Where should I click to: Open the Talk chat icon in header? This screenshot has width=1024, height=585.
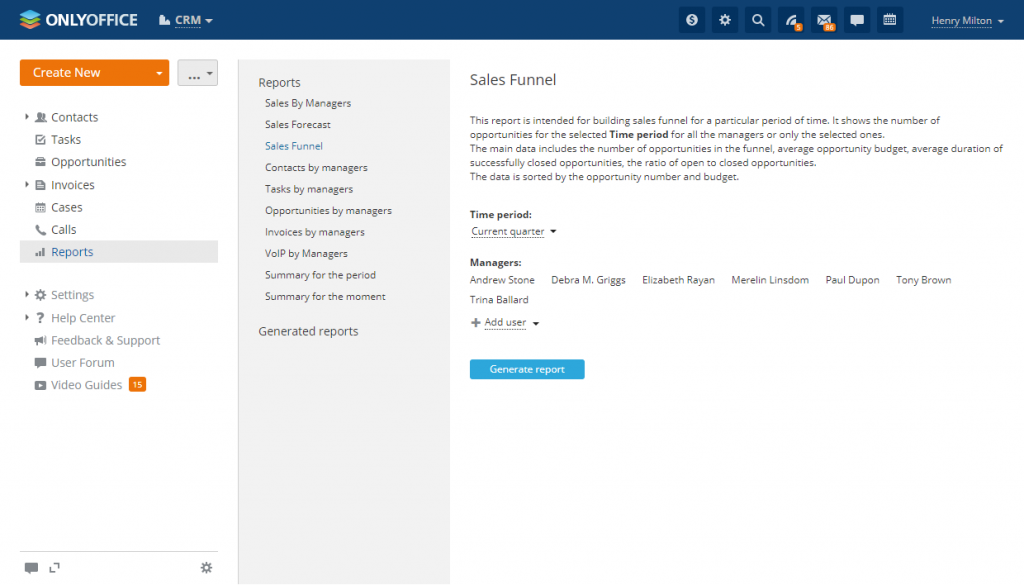point(856,20)
